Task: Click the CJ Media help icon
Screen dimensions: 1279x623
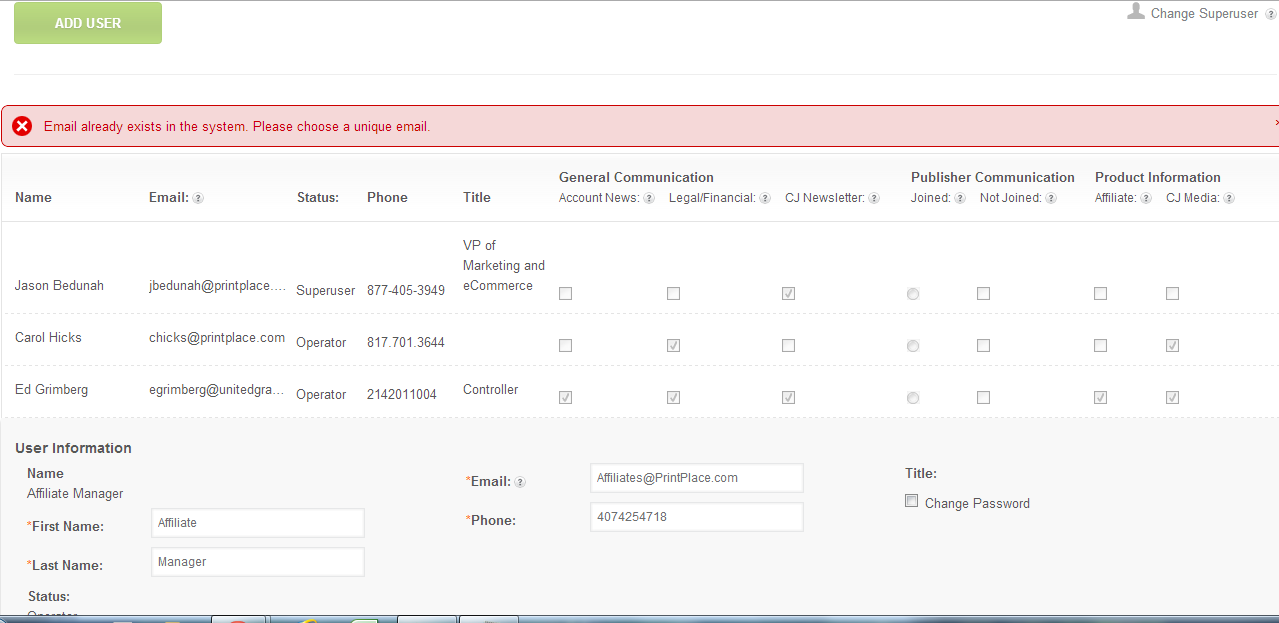Action: tap(1229, 198)
